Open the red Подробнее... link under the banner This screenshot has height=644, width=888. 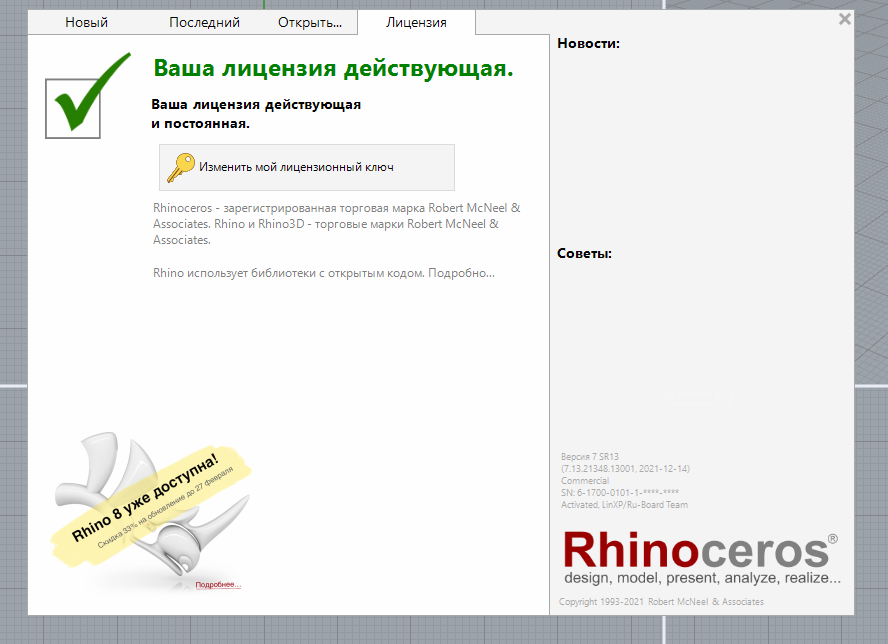coord(218,585)
